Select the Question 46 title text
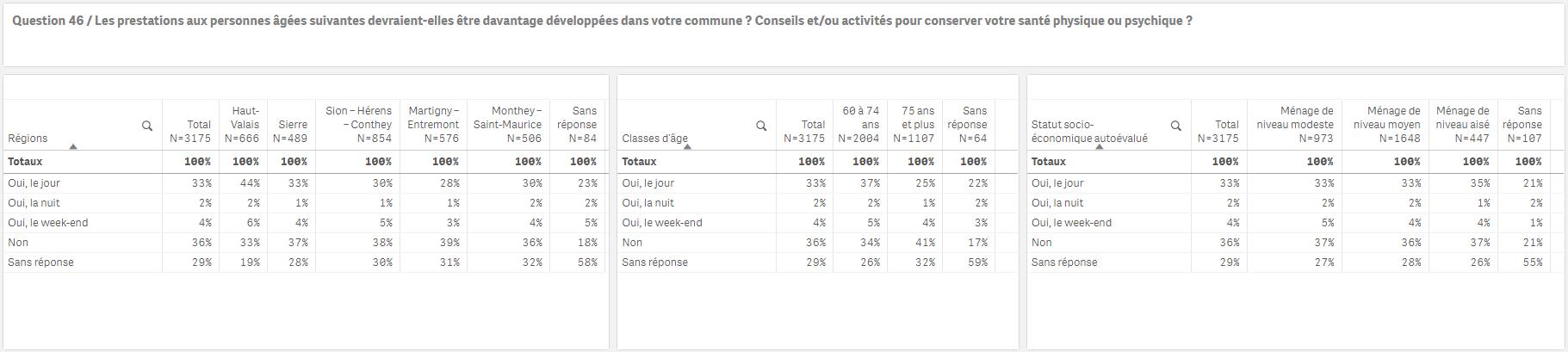 (602, 21)
